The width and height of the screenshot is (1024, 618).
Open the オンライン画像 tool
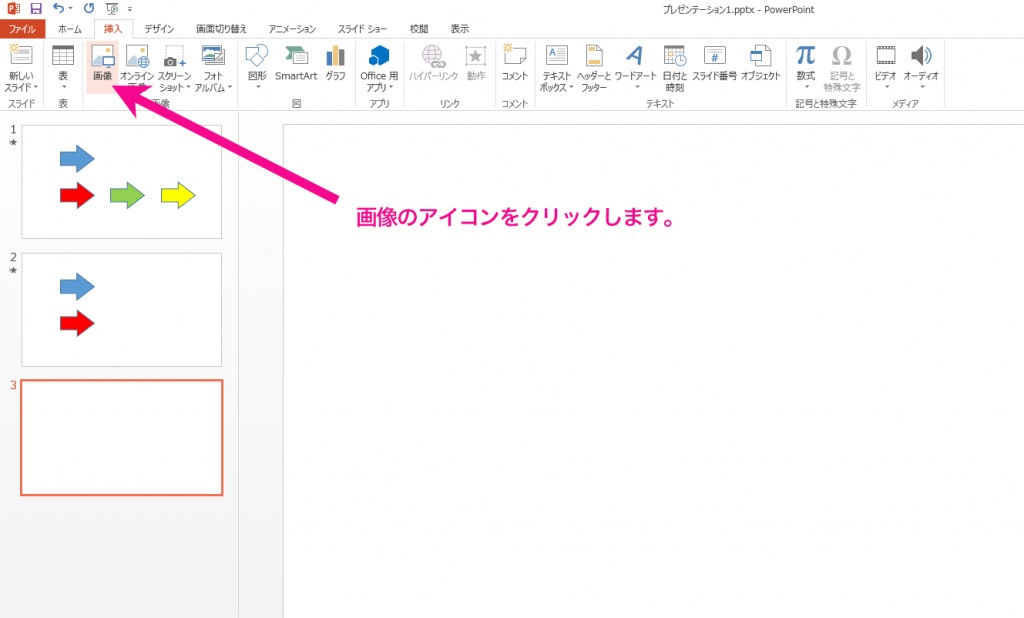click(137, 66)
